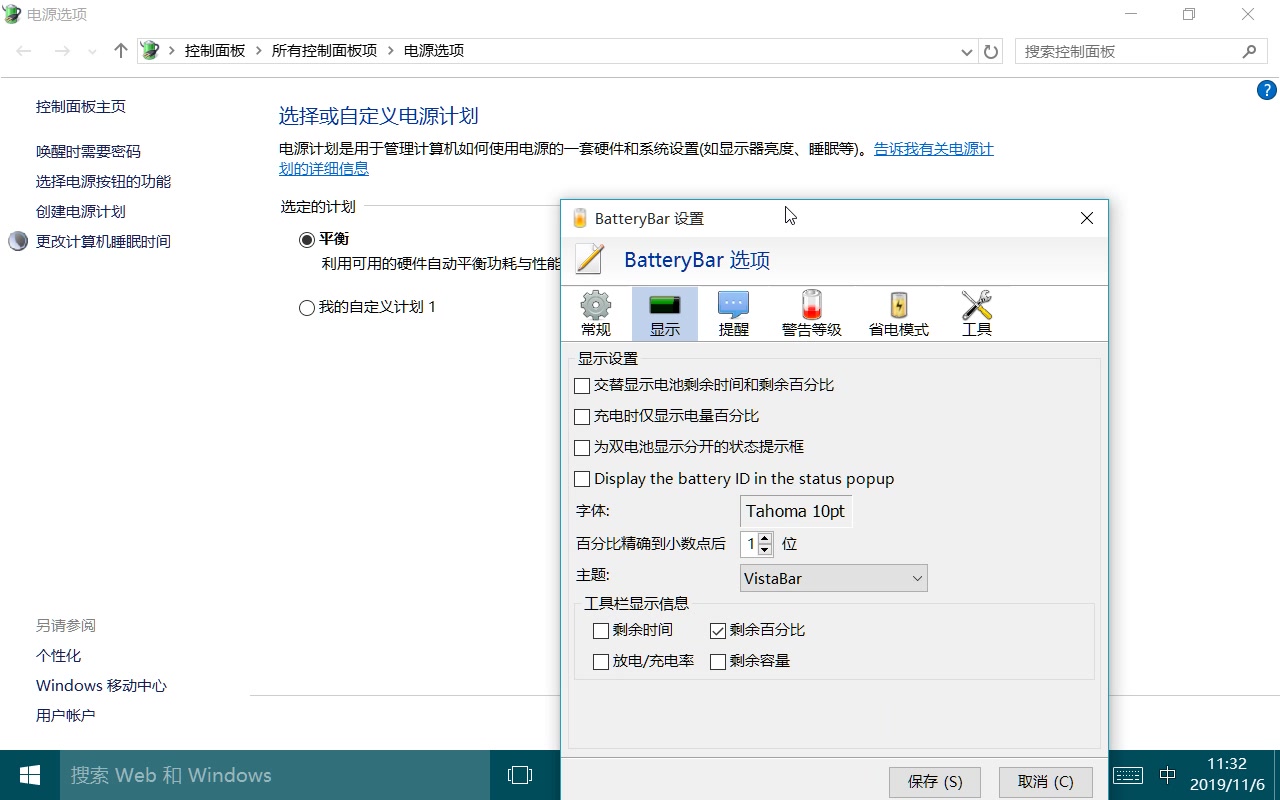The width and height of the screenshot is (1280, 800).
Task: Open 选择电源按钮的功能 link
Action: 103,182
